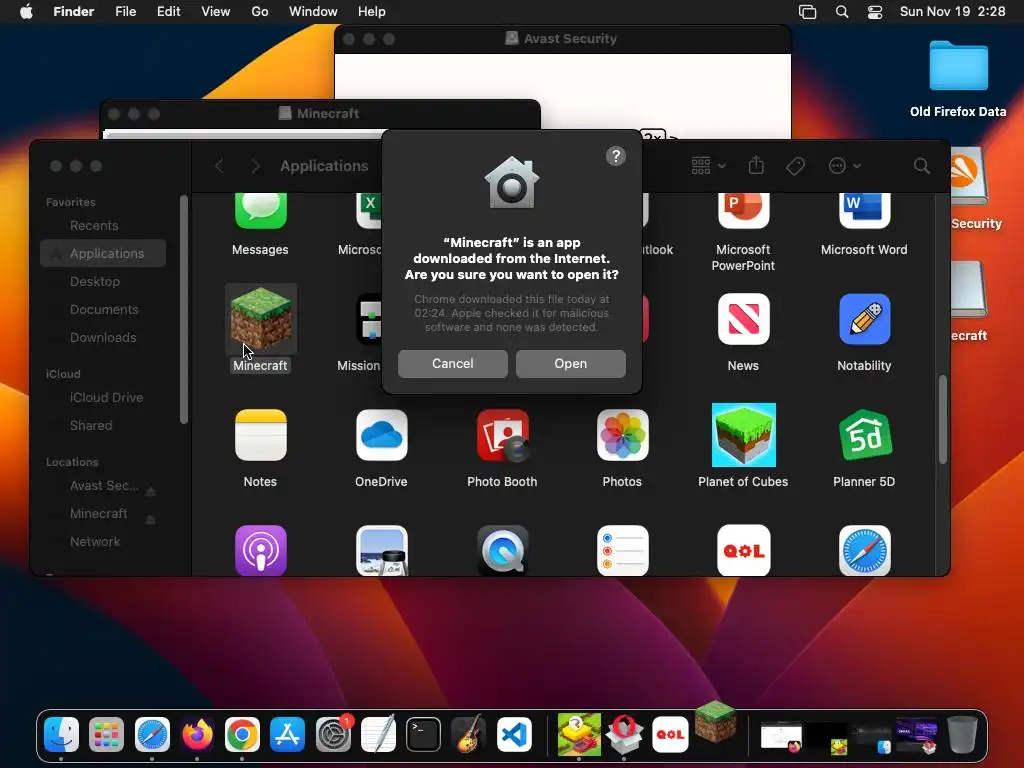Screen dimensions: 1024x768
Task: Open the Finder menu in menu bar
Action: click(73, 12)
